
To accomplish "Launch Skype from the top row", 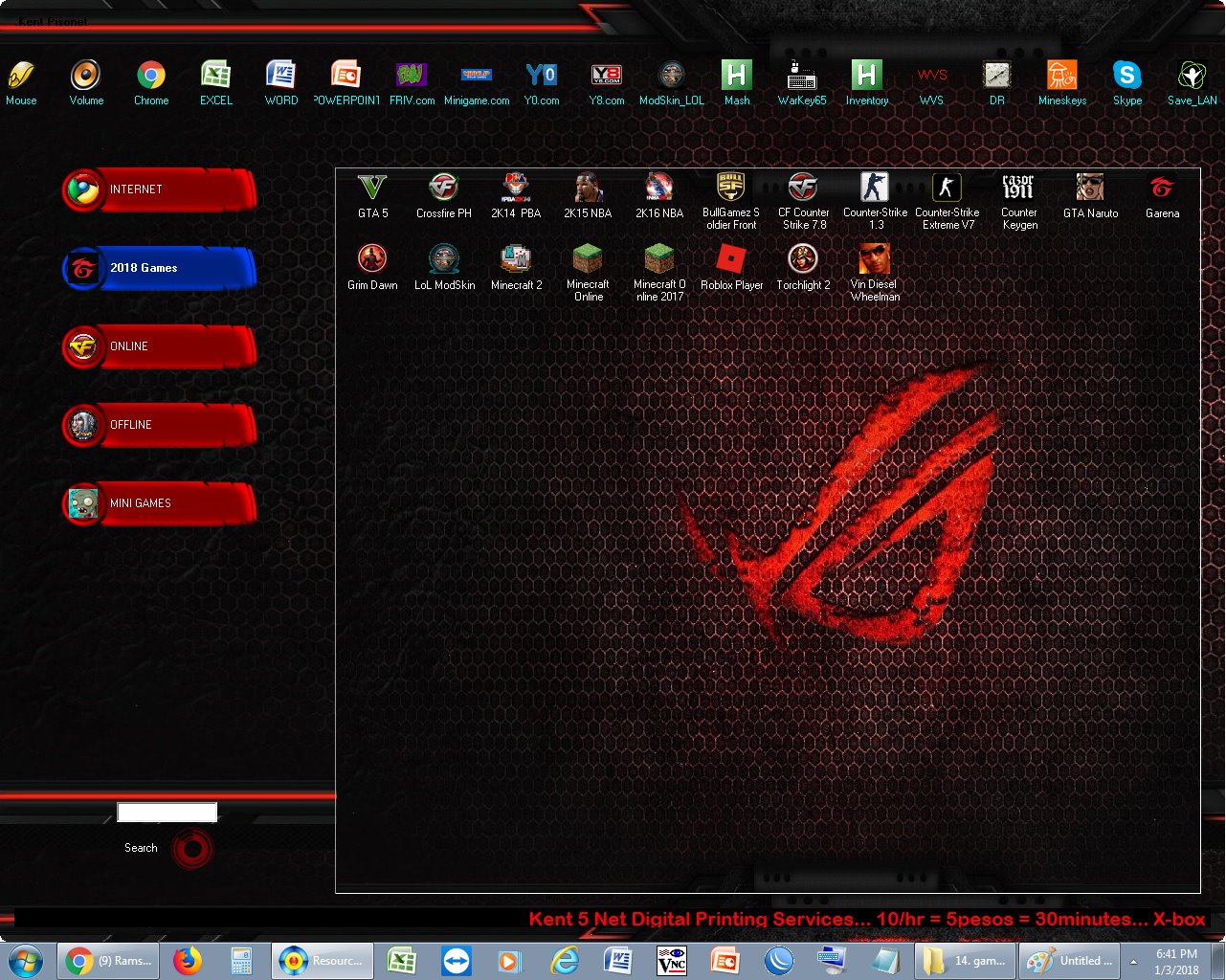I will pyautogui.click(x=1127, y=82).
